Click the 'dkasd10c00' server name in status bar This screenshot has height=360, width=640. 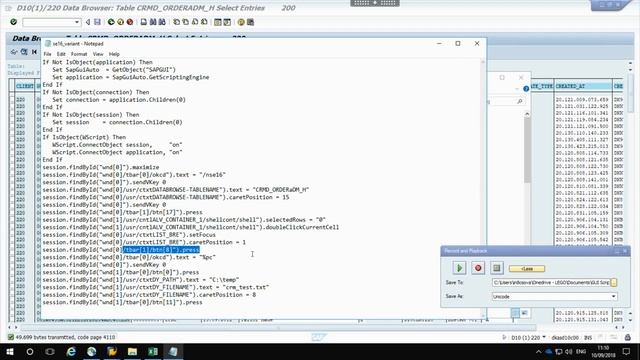[x=565, y=338]
